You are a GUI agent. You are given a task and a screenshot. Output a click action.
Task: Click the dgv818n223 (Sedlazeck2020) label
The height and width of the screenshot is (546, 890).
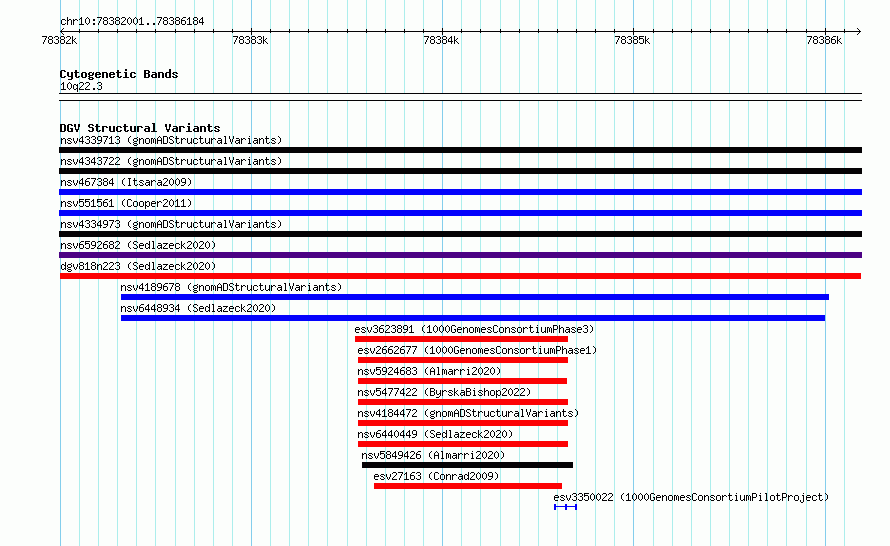tap(138, 266)
